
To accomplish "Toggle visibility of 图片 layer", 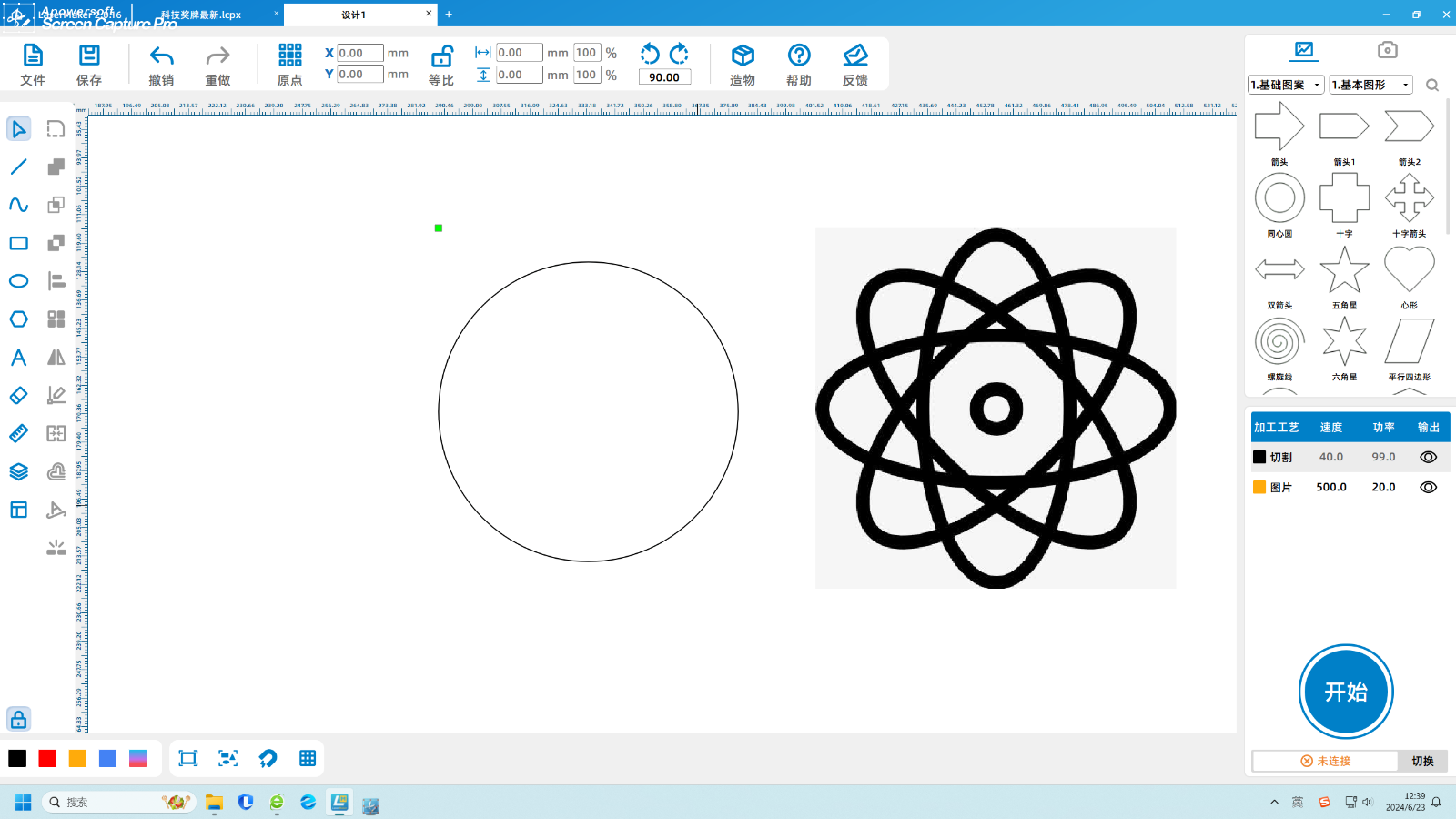I will 1428,487.
